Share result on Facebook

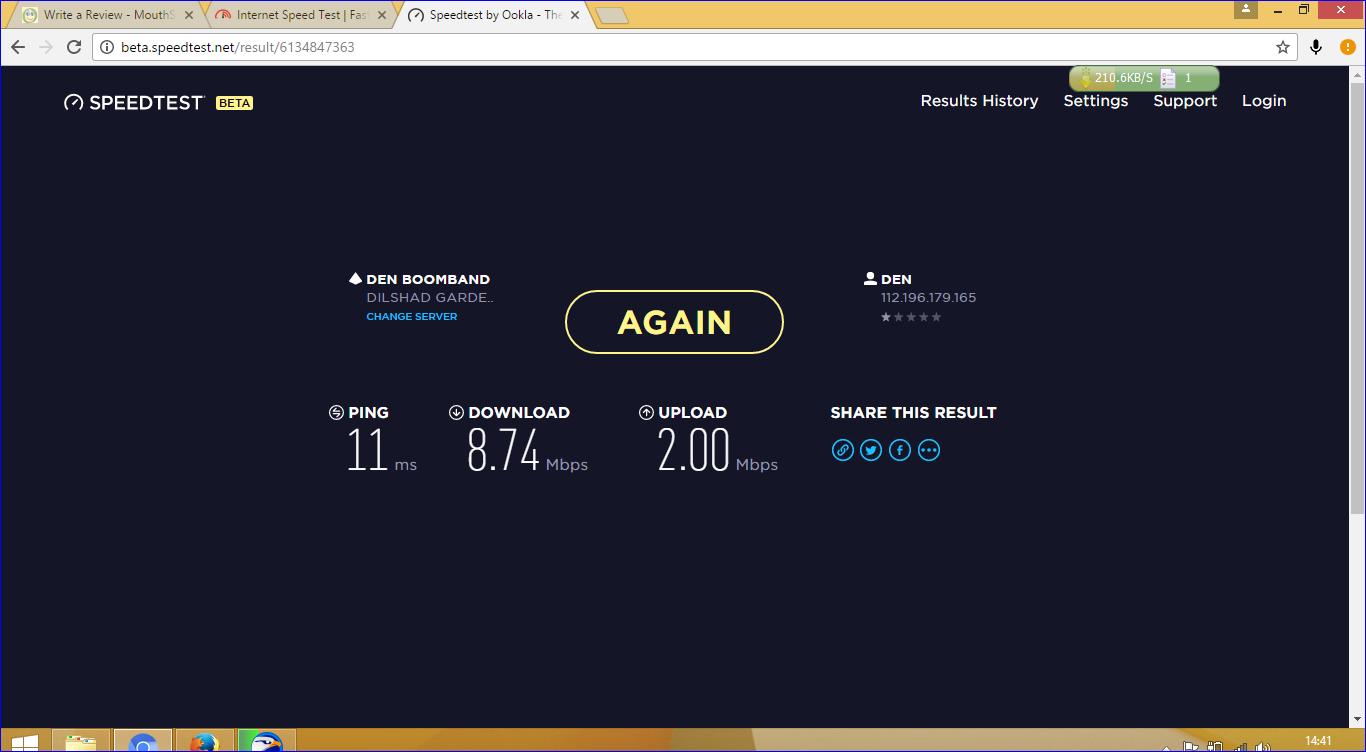(x=900, y=450)
